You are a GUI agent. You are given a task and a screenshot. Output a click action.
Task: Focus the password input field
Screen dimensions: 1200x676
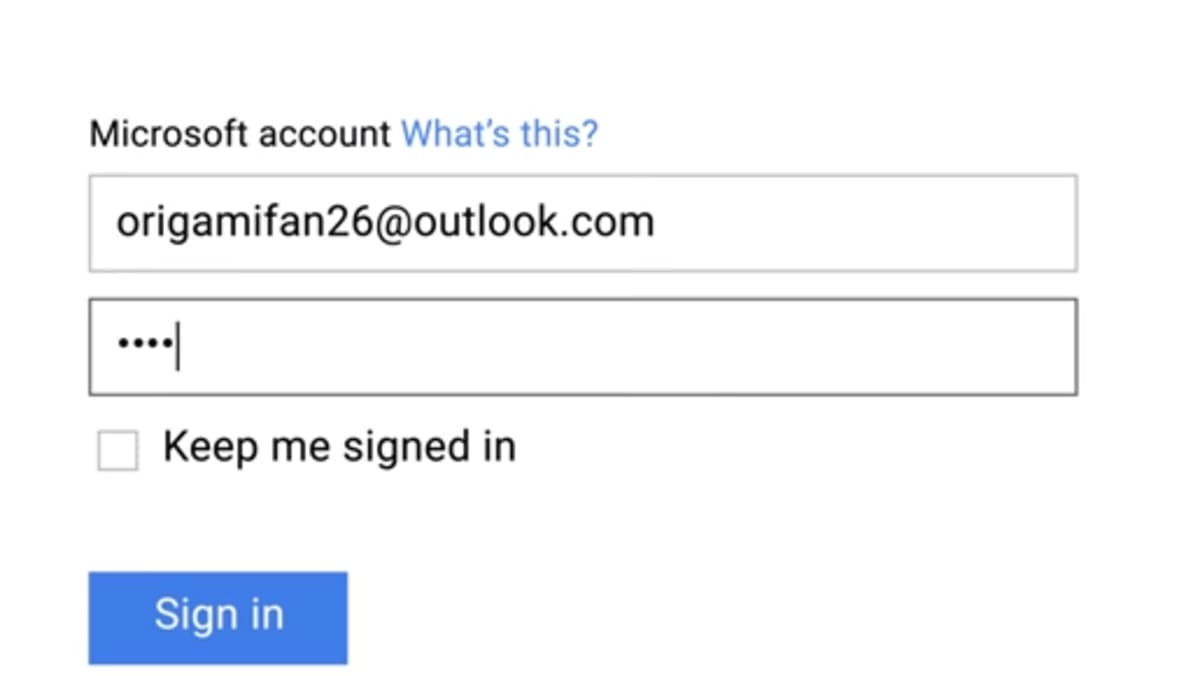(x=582, y=346)
